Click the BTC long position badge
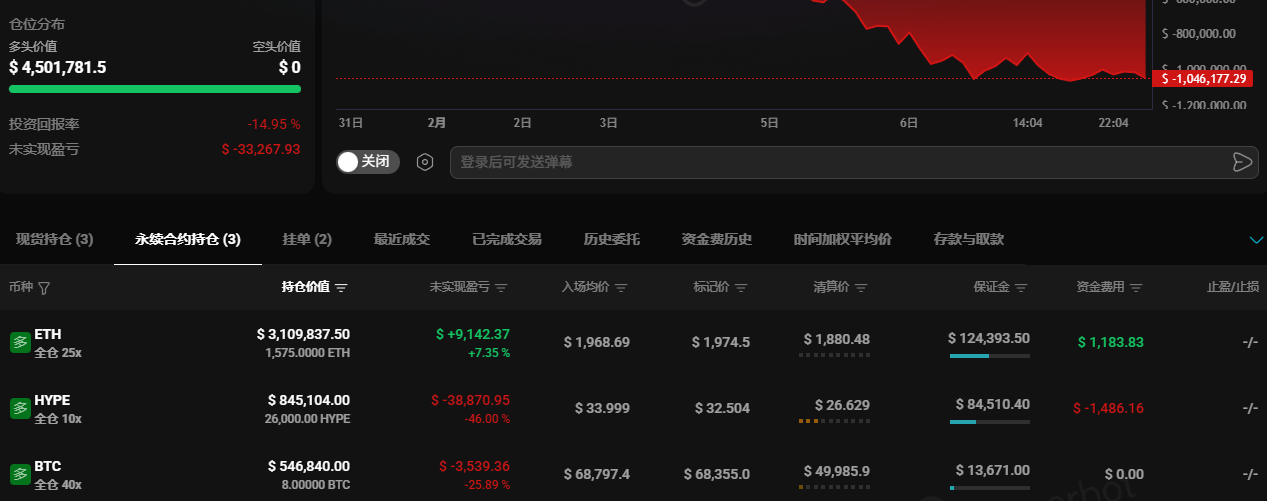The image size is (1267, 501). tap(20, 474)
